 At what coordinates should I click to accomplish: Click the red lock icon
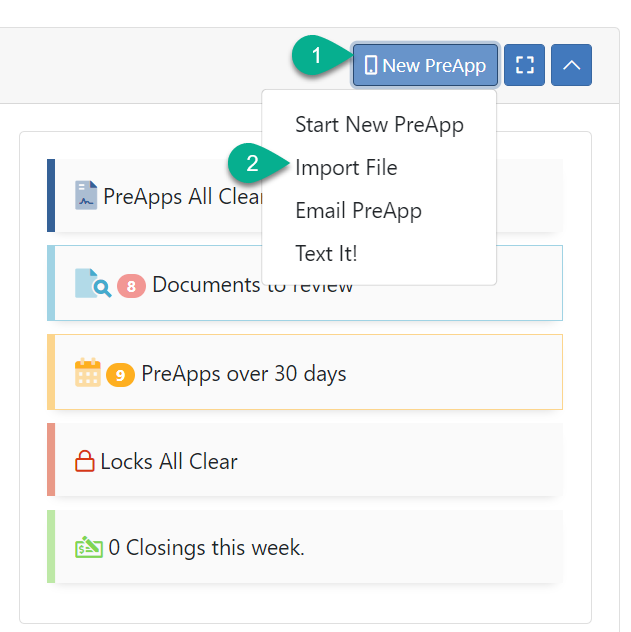click(x=85, y=462)
